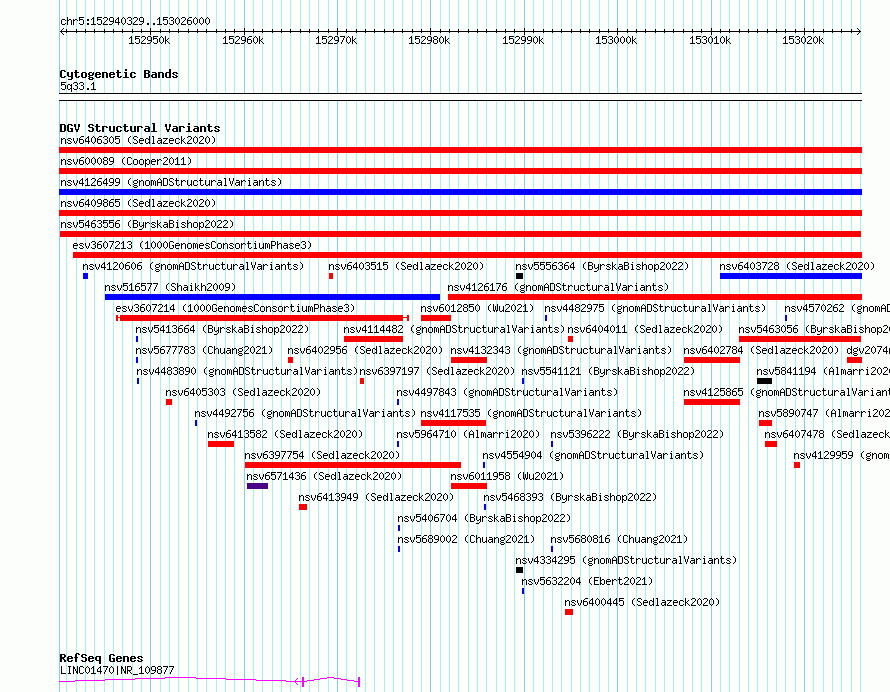Click the nsv5413664 (ByrskaBishop2022) label
The image size is (890, 692).
pos(222,329)
